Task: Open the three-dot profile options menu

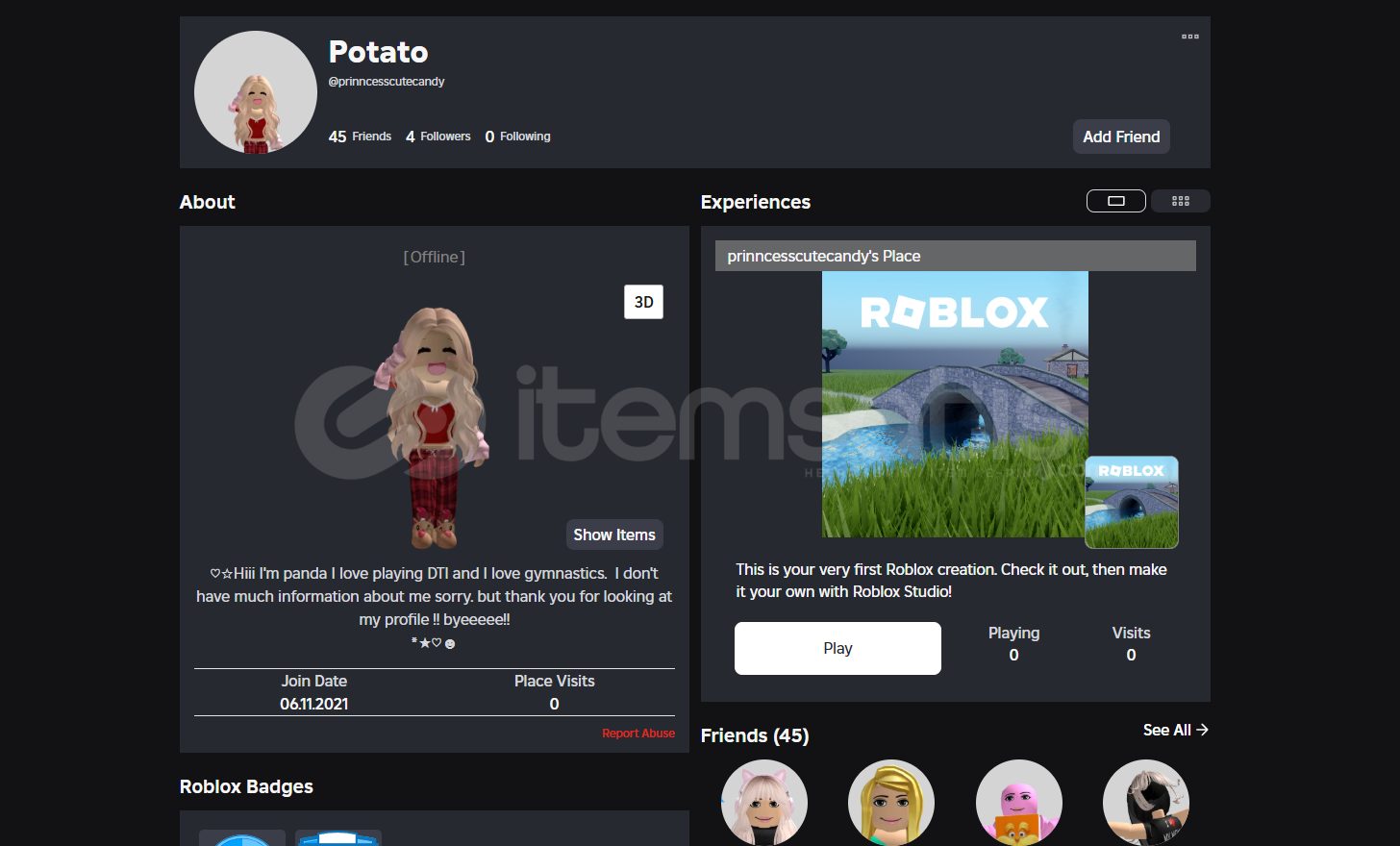Action: tap(1189, 37)
